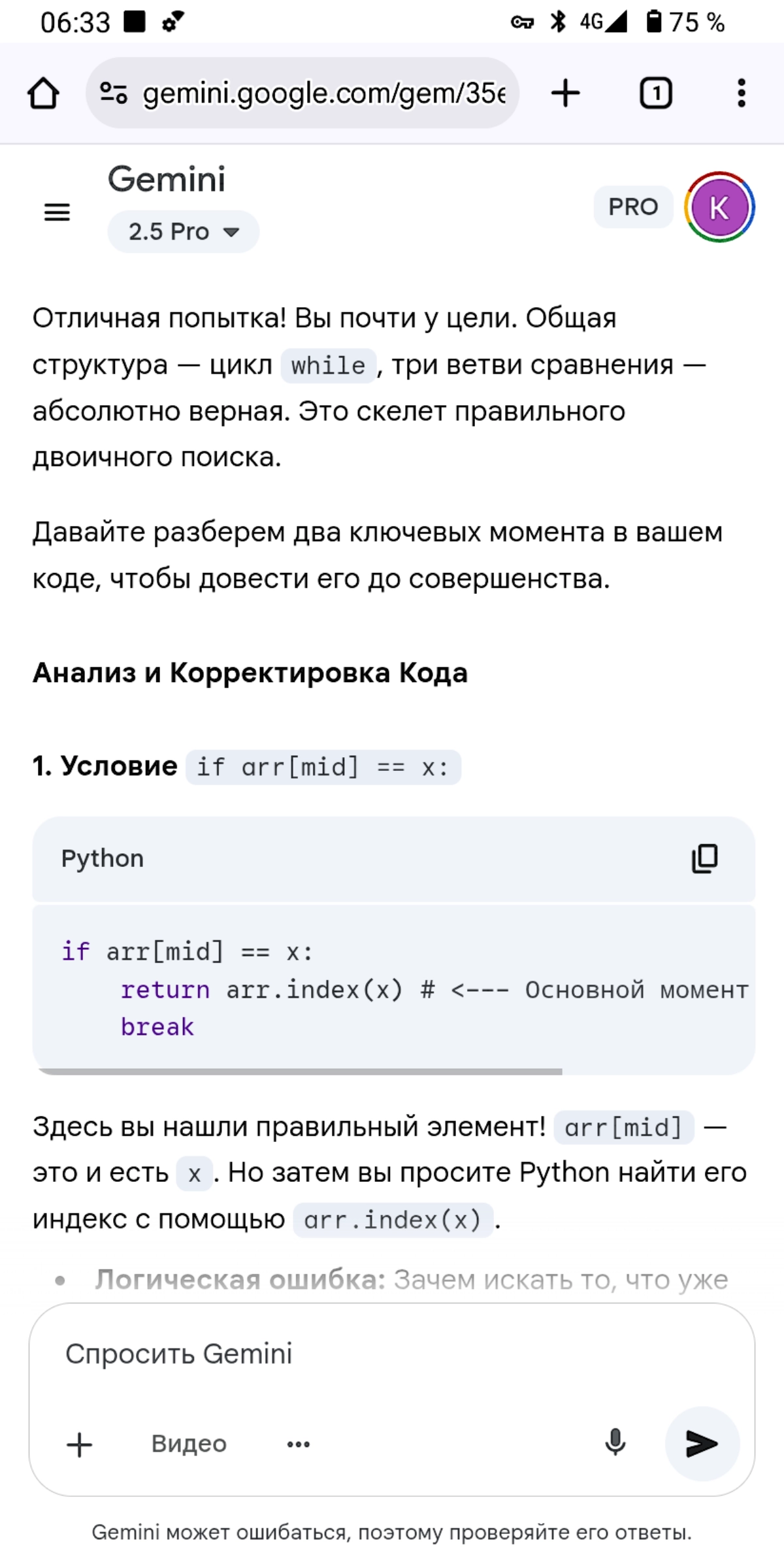The height and width of the screenshot is (1568, 784).
Task: Tap the Gemini title text
Action: pyautogui.click(x=167, y=179)
